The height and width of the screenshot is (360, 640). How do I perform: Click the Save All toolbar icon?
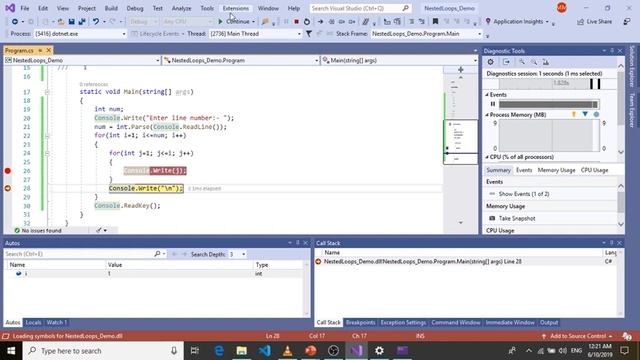82,22
